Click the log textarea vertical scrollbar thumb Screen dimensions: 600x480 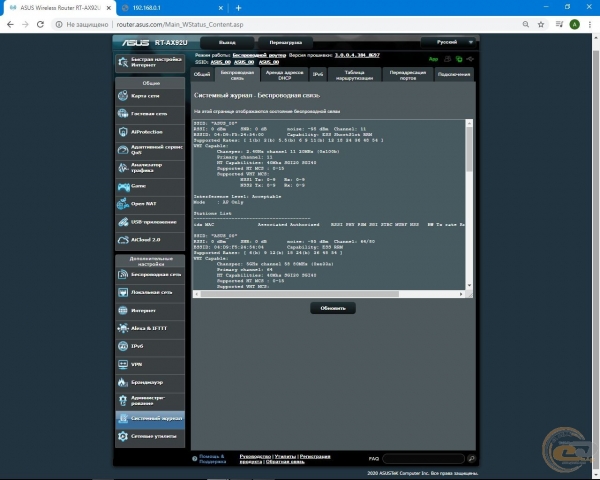(x=469, y=149)
